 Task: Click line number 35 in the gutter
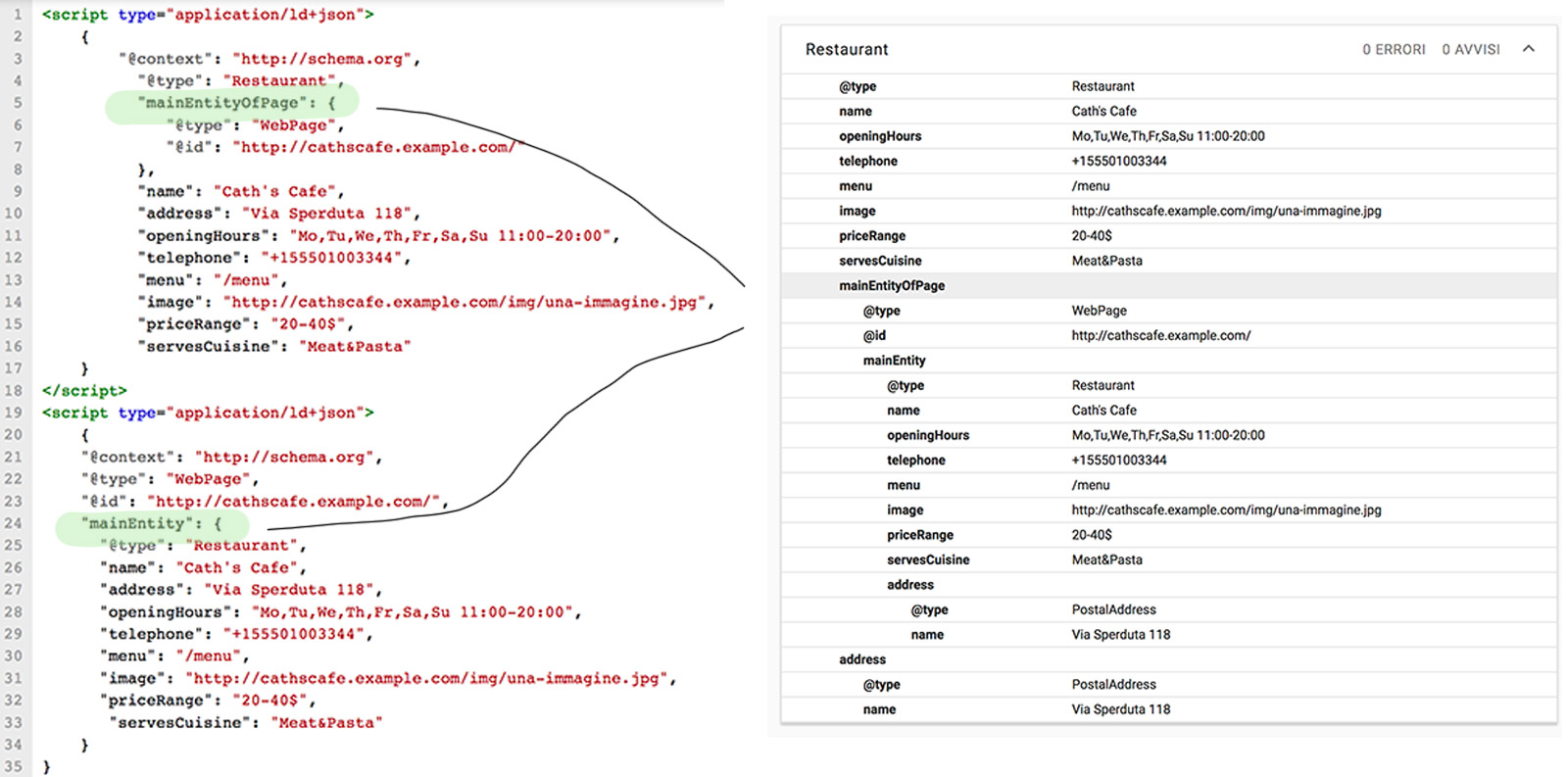13,766
